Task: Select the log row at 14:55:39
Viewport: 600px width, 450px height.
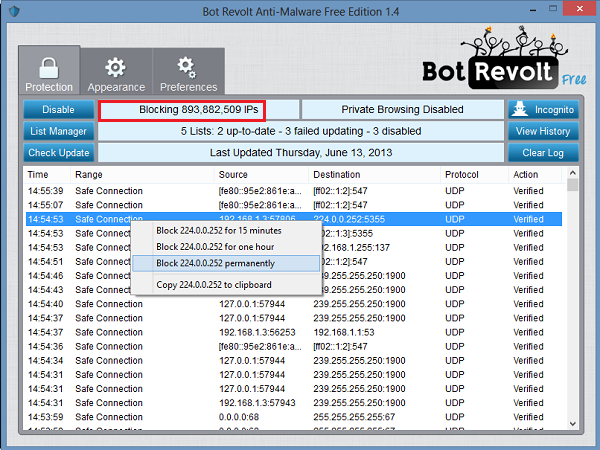Action: click(x=294, y=191)
